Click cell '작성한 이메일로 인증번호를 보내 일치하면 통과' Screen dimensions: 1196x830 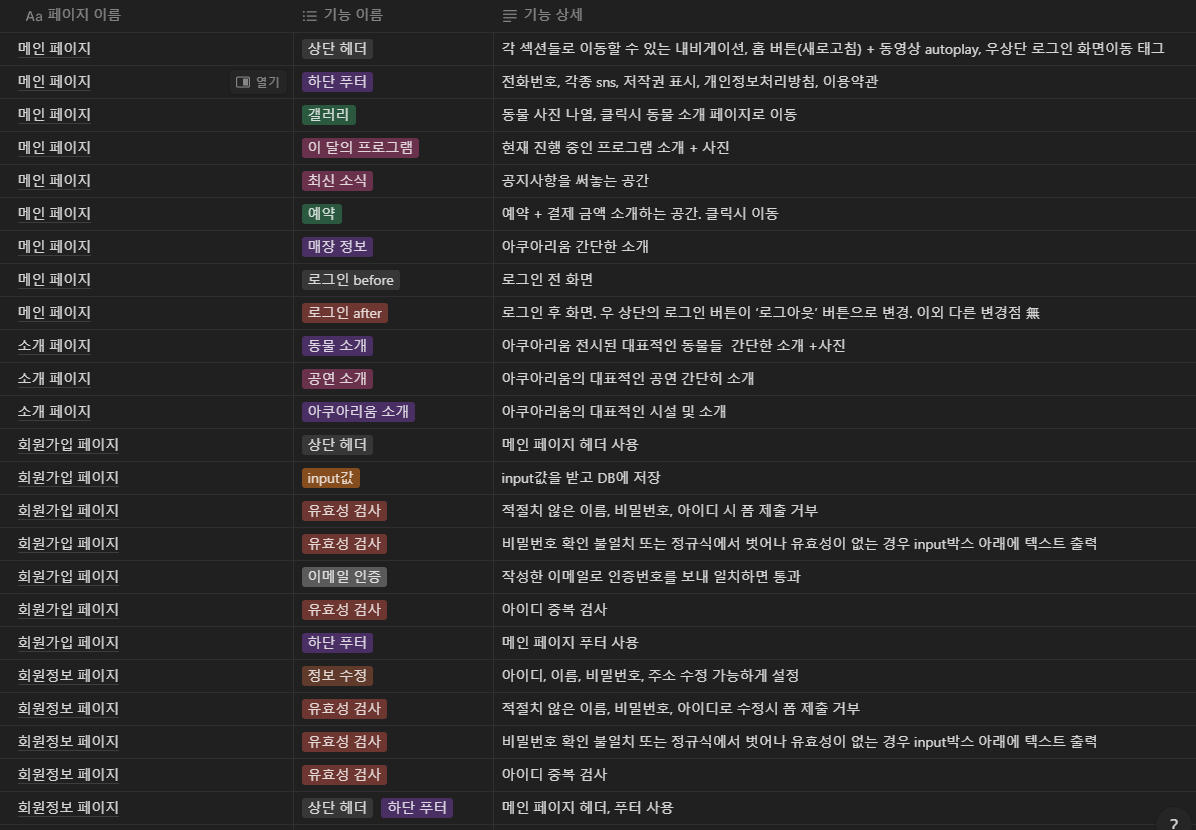pyautogui.click(x=651, y=577)
